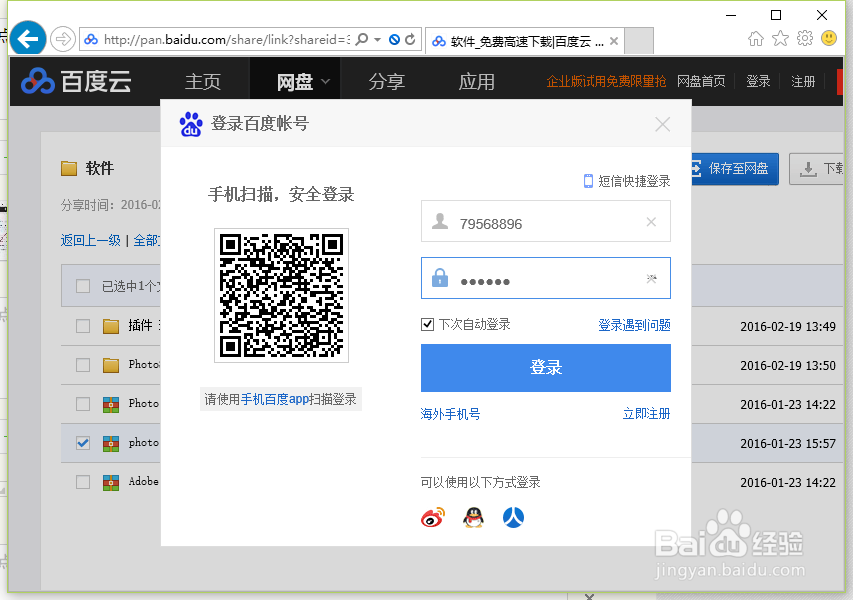The height and width of the screenshot is (600, 853).
Task: Click the username field containing 79568896
Action: click(x=546, y=221)
